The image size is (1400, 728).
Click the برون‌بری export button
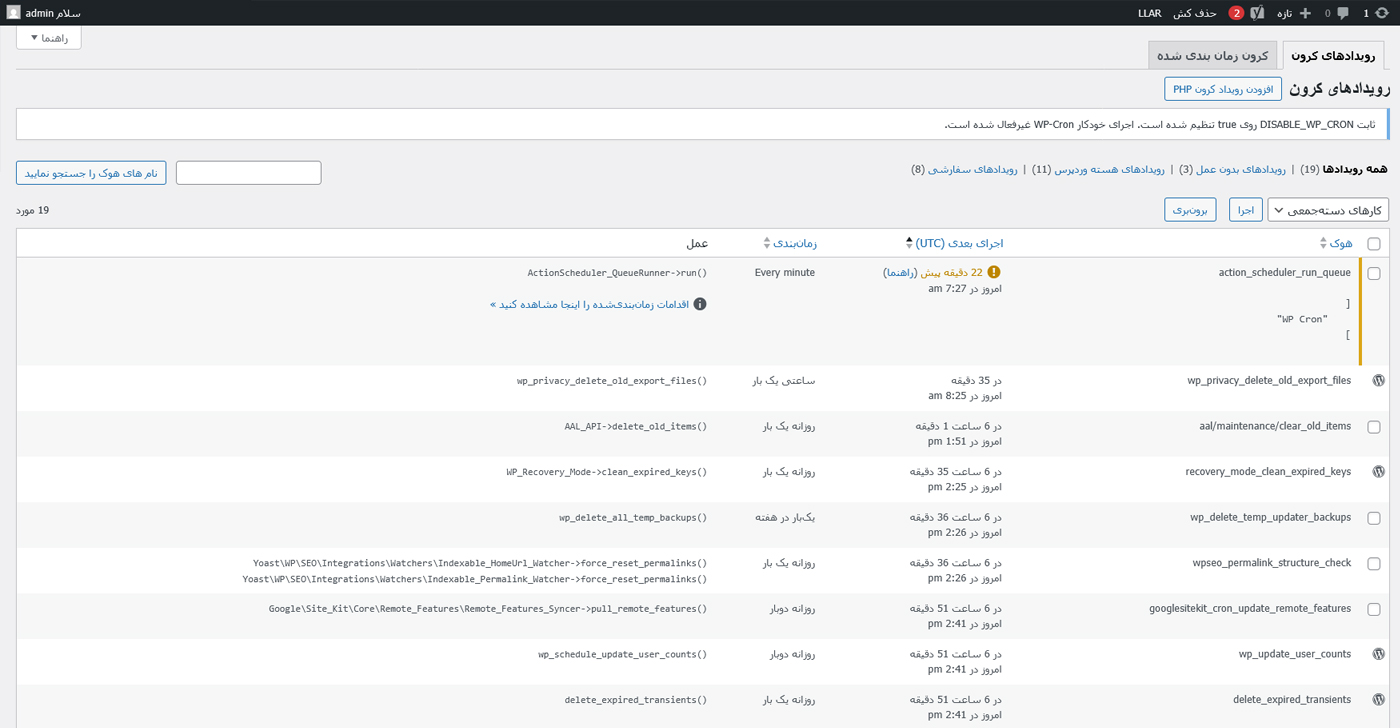[1190, 210]
